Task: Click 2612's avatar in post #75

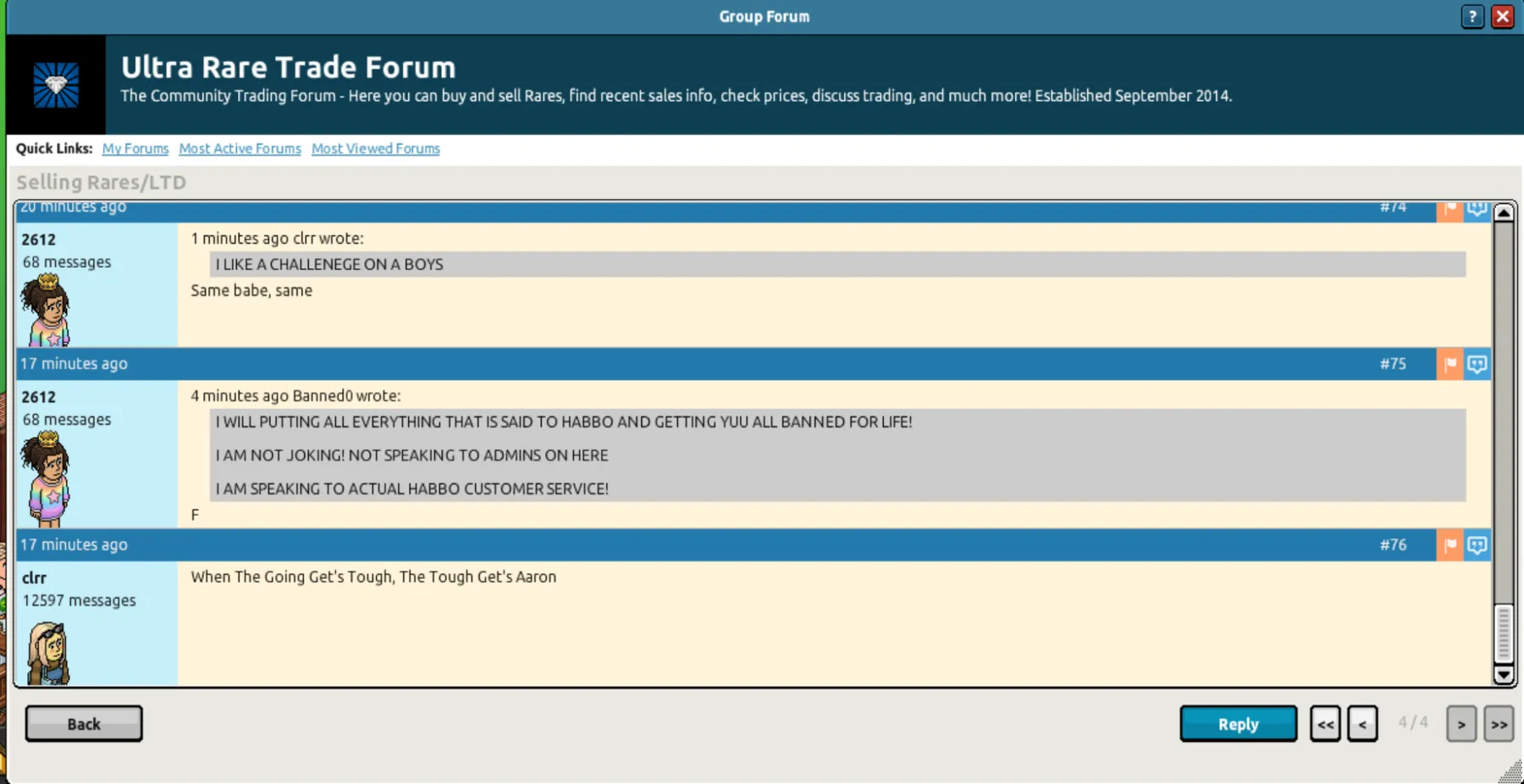Action: pos(47,478)
